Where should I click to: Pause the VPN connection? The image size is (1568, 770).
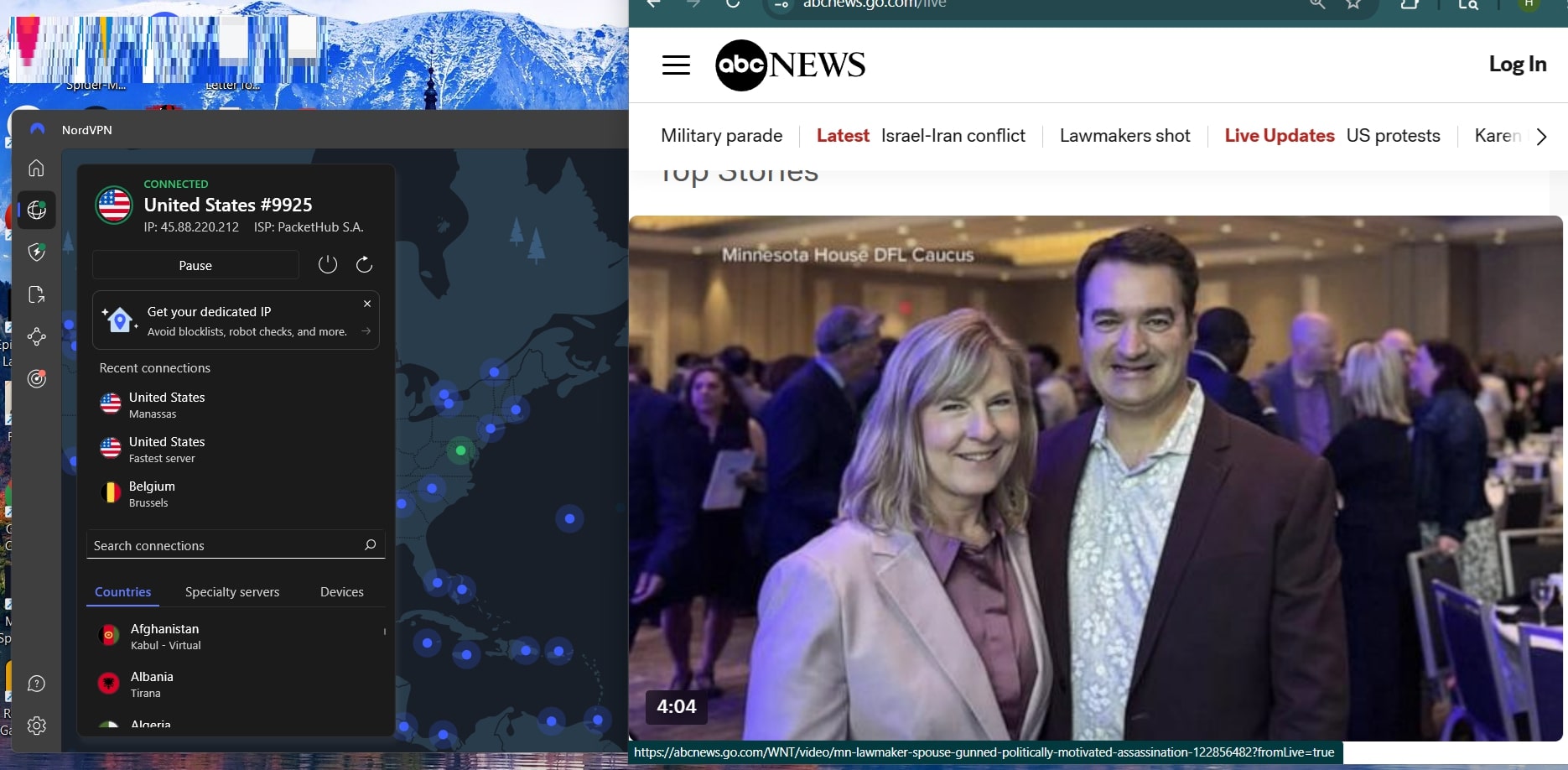(195, 264)
